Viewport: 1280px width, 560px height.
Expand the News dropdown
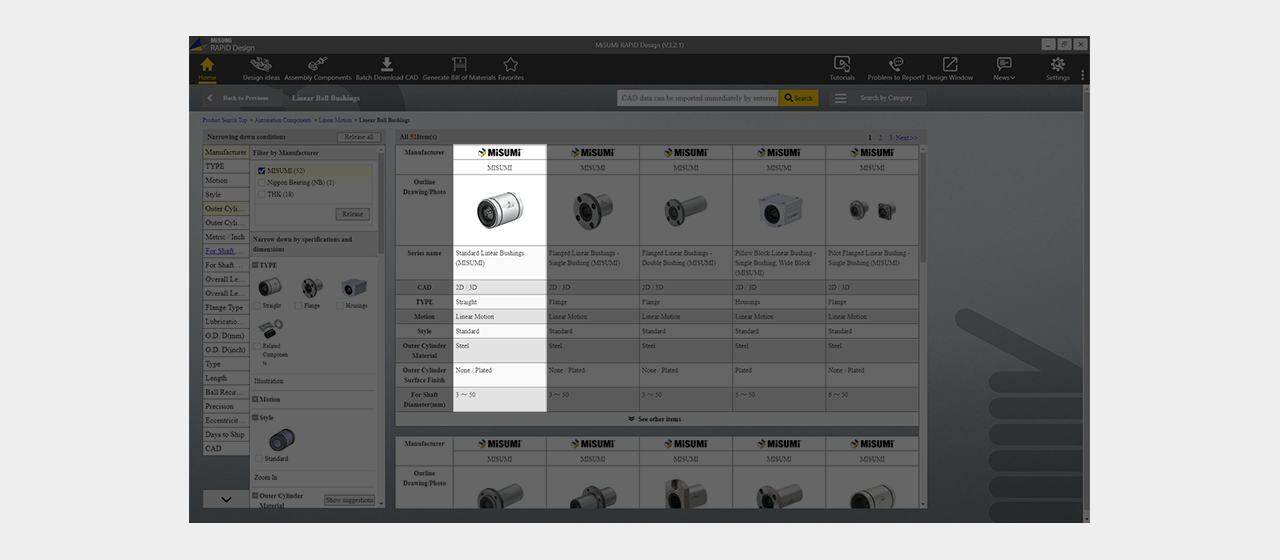(1004, 69)
